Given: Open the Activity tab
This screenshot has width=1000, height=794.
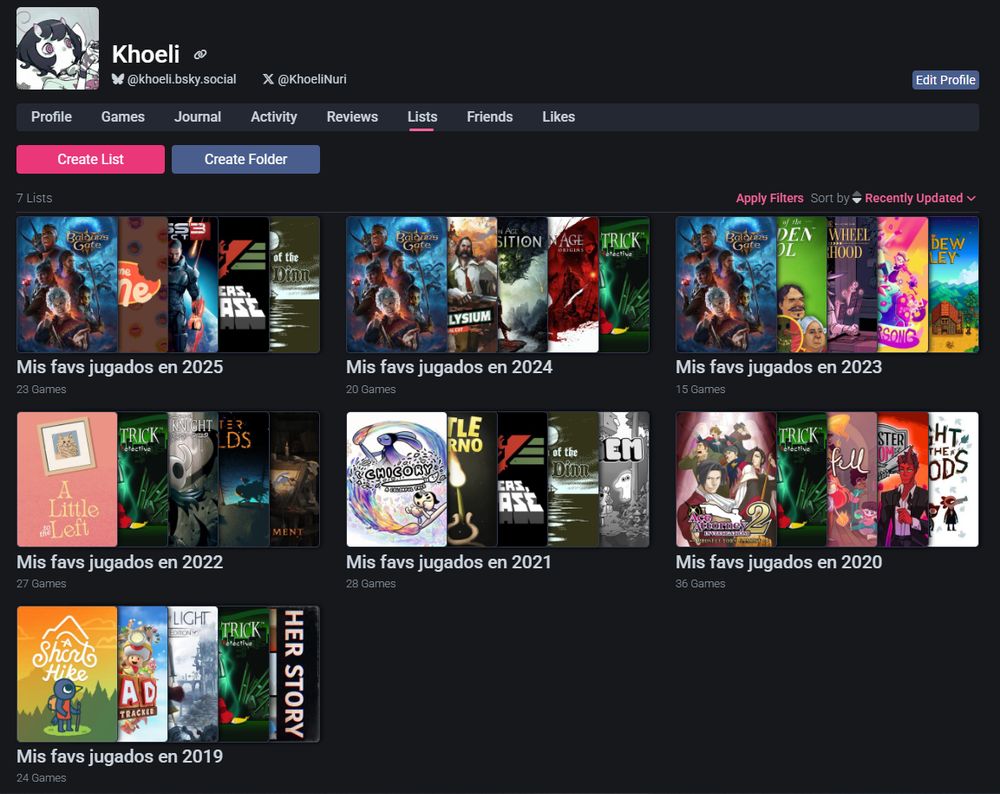Looking at the screenshot, I should (x=274, y=117).
